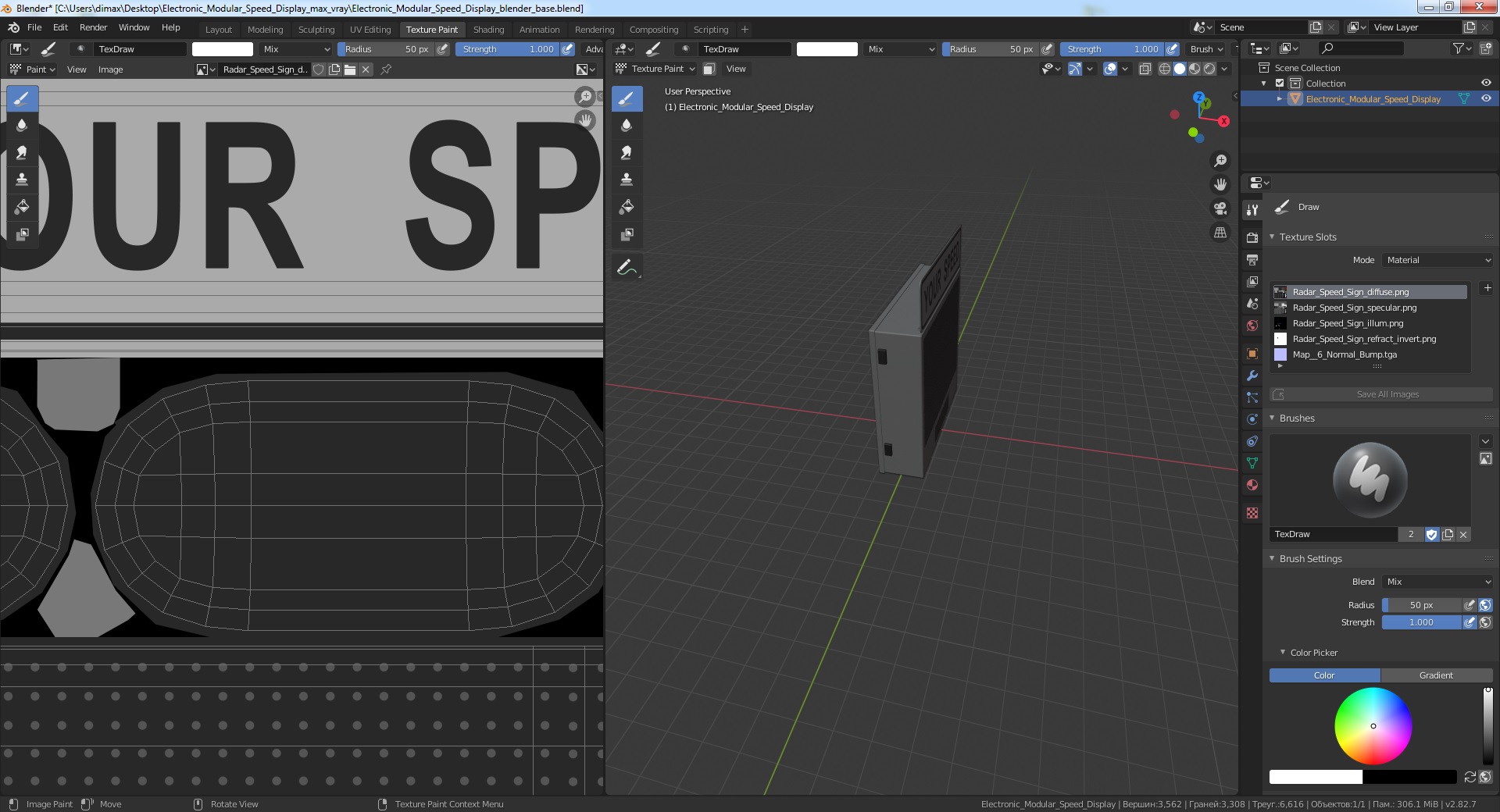Toggle fake user shield for TexDraw brush
The width and height of the screenshot is (1500, 812).
(x=1431, y=535)
